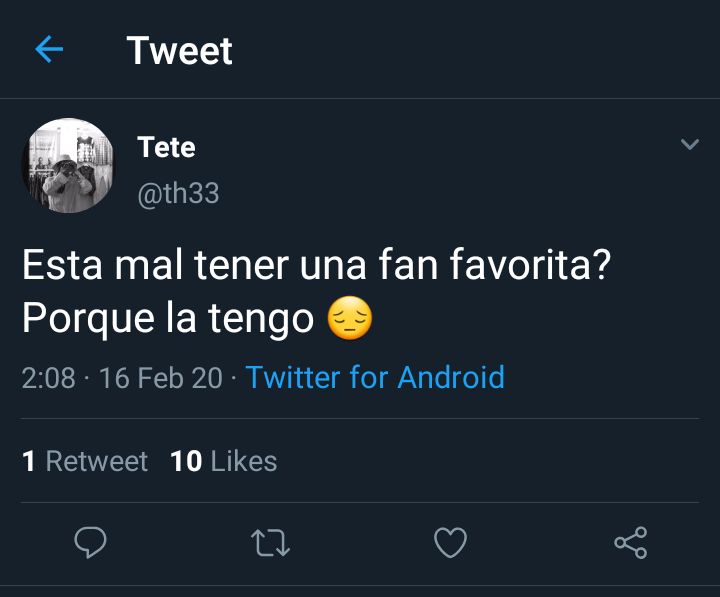Select the @th33 handle

(x=178, y=193)
